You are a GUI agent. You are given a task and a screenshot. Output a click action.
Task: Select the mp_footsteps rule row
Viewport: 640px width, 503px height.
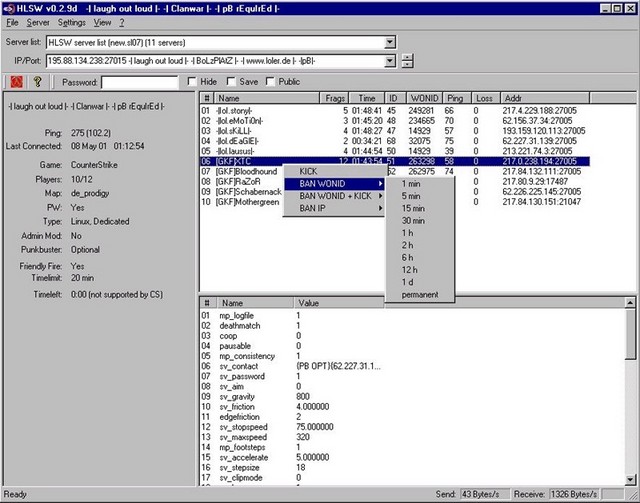pos(291,447)
